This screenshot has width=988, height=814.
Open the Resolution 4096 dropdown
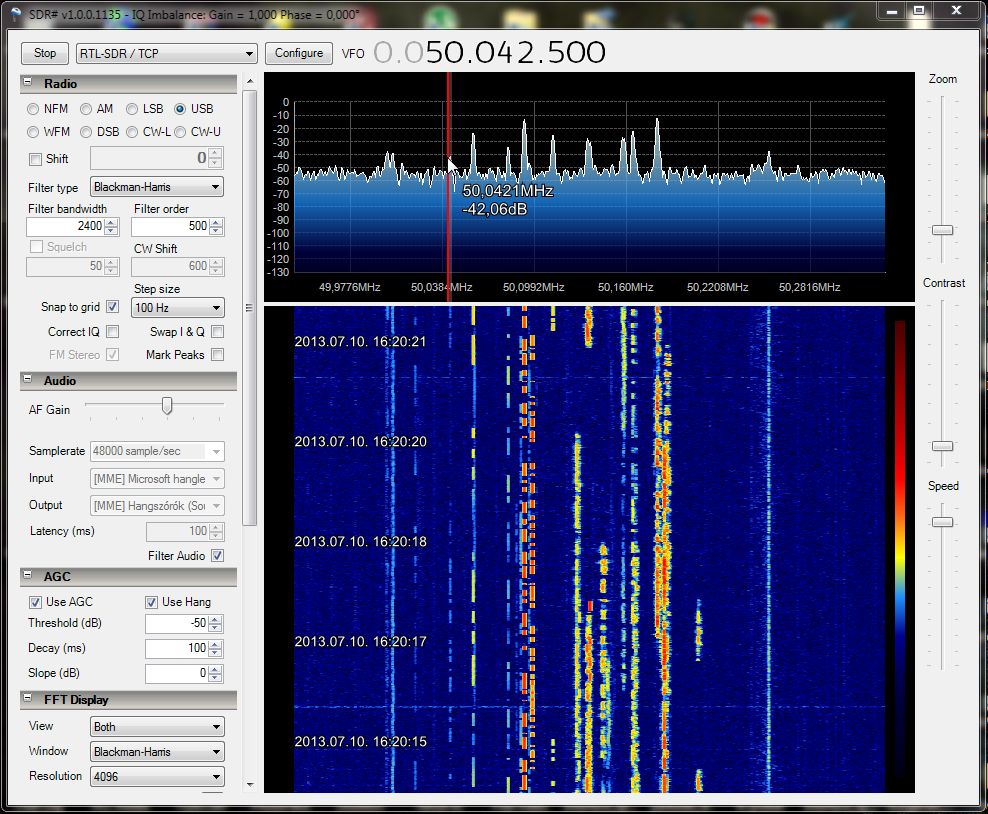[157, 776]
